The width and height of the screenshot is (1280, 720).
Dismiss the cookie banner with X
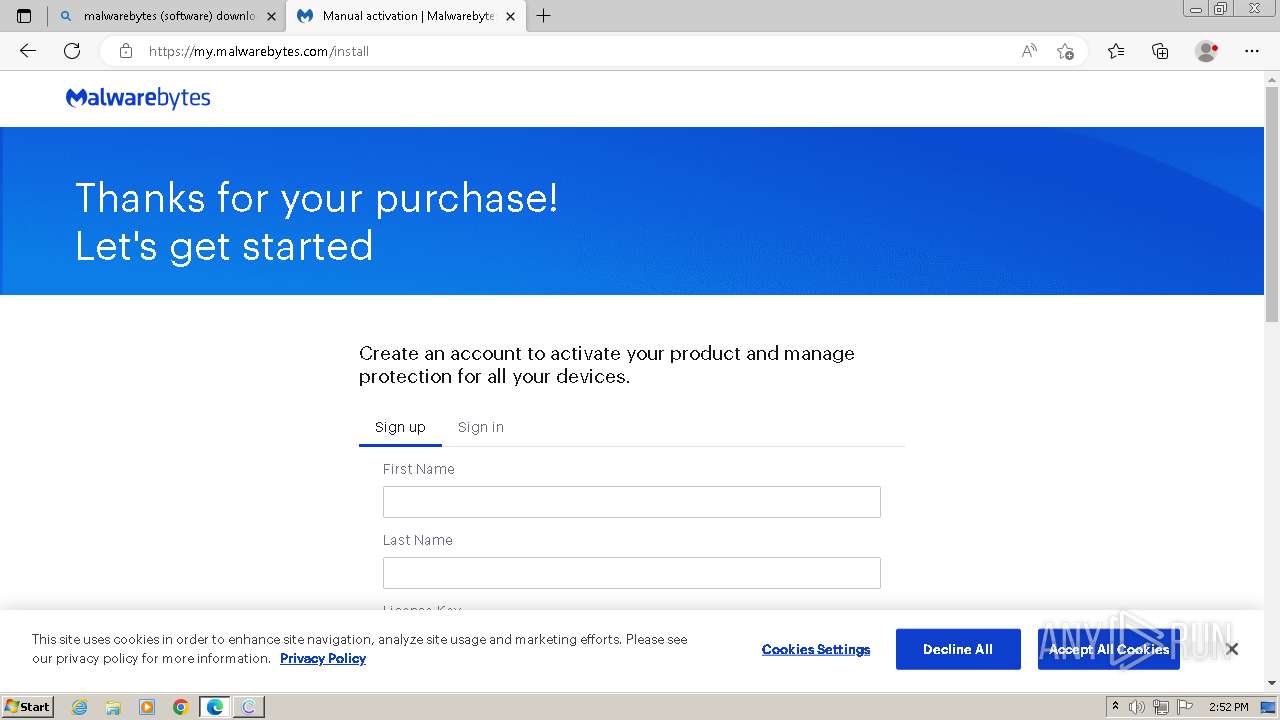tap(1232, 649)
